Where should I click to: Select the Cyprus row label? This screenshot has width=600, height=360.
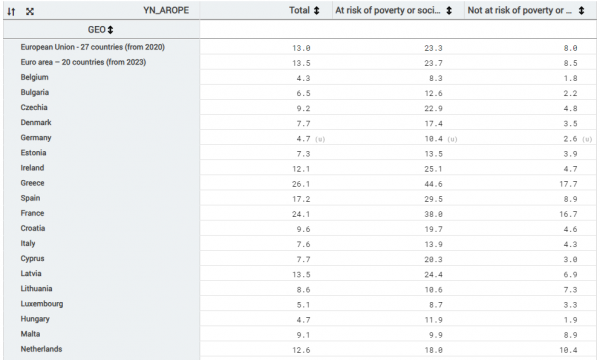pos(33,259)
